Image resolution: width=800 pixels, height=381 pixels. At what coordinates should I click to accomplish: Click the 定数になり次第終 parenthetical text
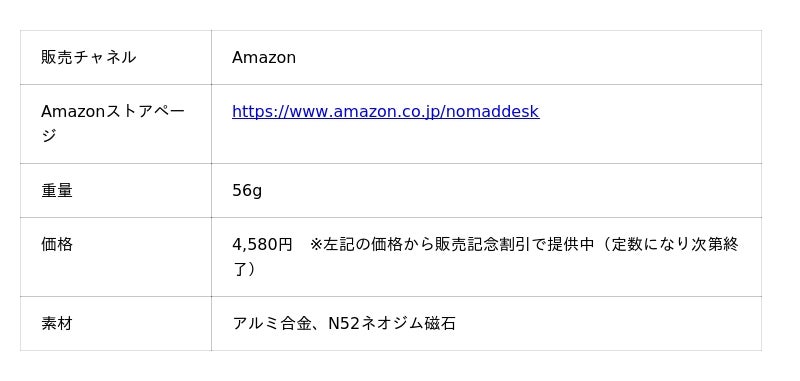(x=675, y=245)
